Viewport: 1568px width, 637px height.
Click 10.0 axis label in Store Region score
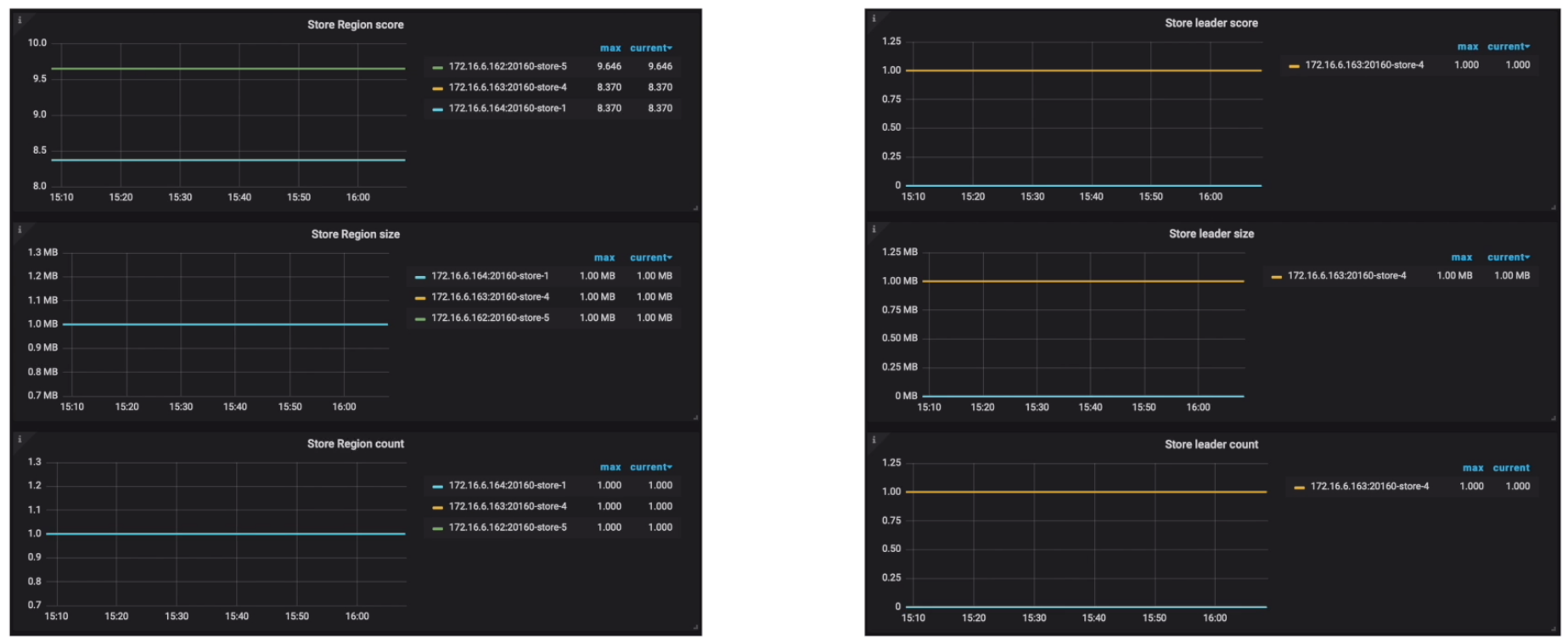(37, 43)
